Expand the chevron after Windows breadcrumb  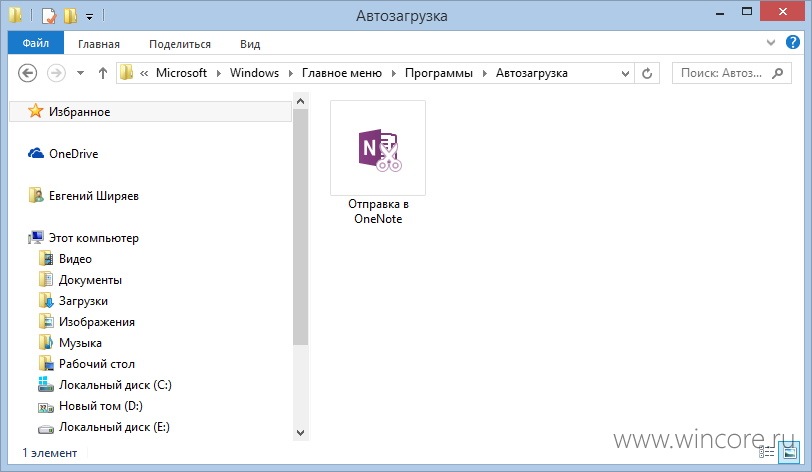(x=291, y=73)
